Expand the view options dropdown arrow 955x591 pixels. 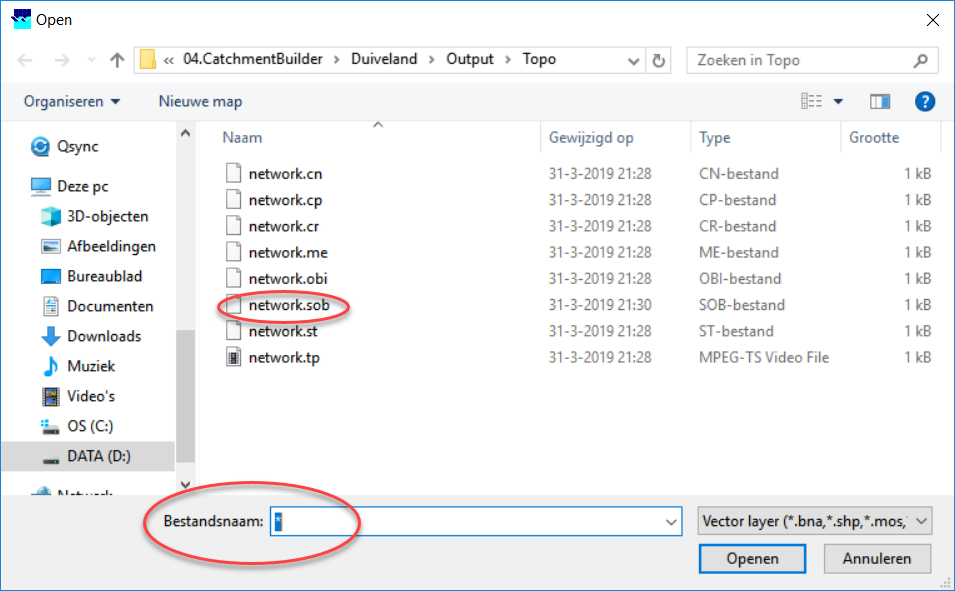click(x=838, y=101)
